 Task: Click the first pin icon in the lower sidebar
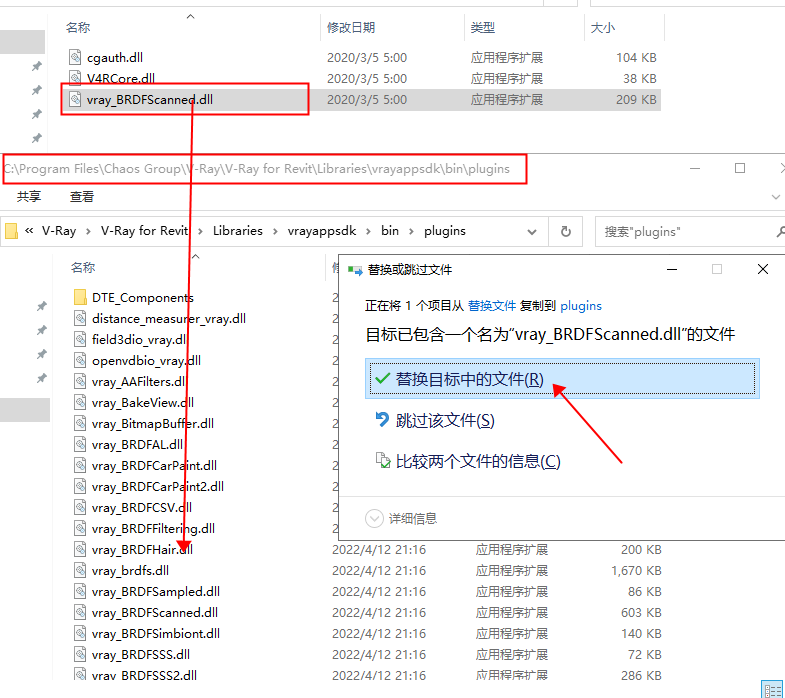coord(41,306)
